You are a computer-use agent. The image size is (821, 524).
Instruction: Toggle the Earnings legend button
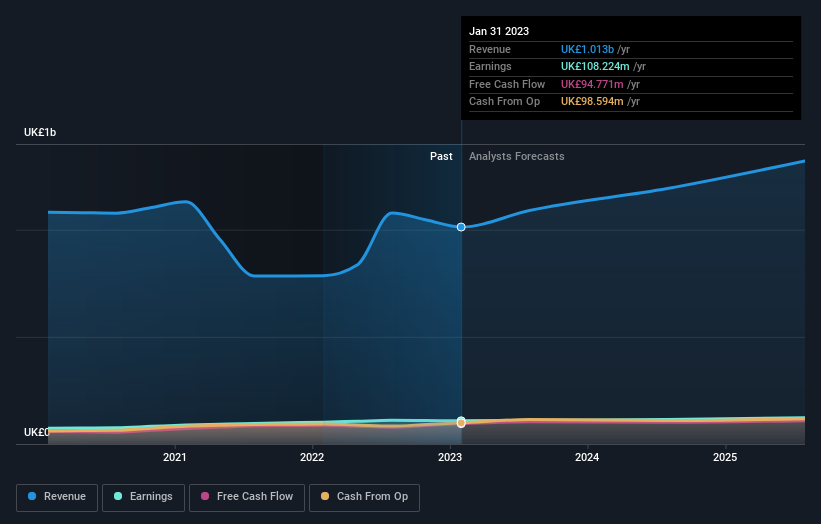tap(143, 497)
